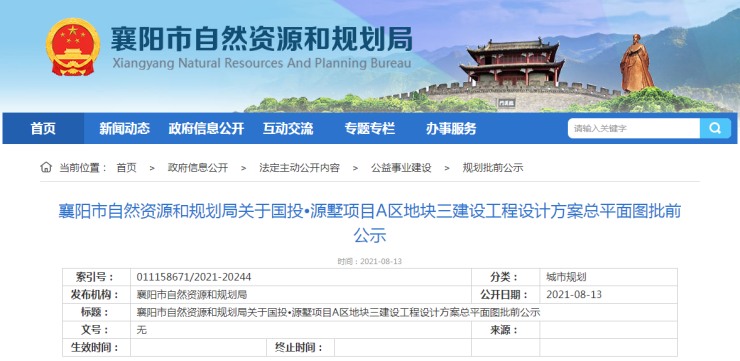This screenshot has height=361, width=740.
Task: Click the search magnifier icon button
Action: 715,128
